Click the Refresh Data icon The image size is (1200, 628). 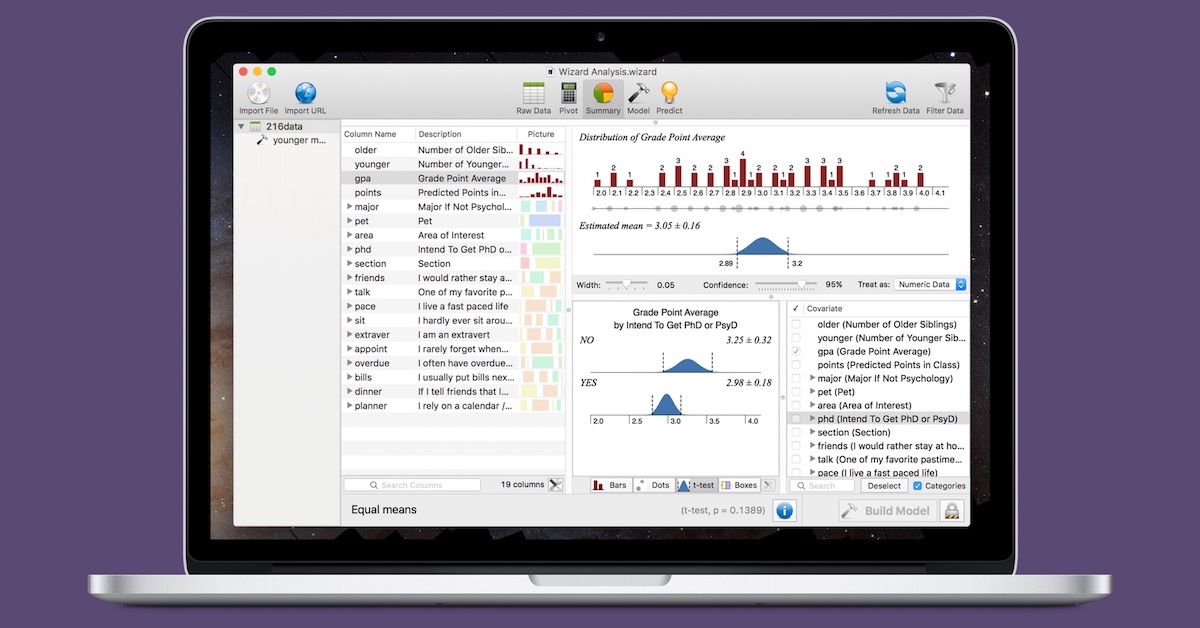[895, 94]
